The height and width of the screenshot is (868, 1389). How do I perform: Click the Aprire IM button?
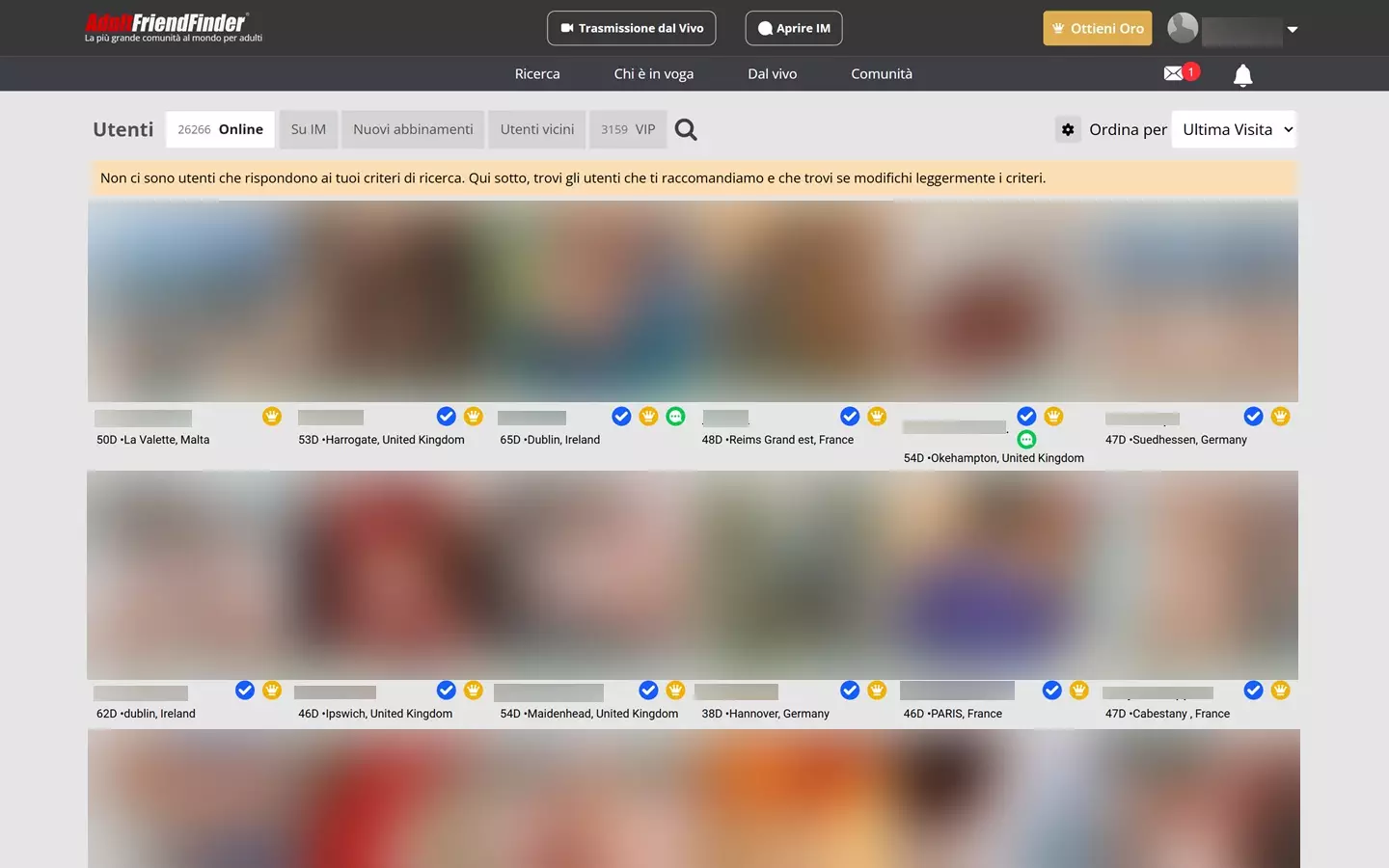coord(794,28)
